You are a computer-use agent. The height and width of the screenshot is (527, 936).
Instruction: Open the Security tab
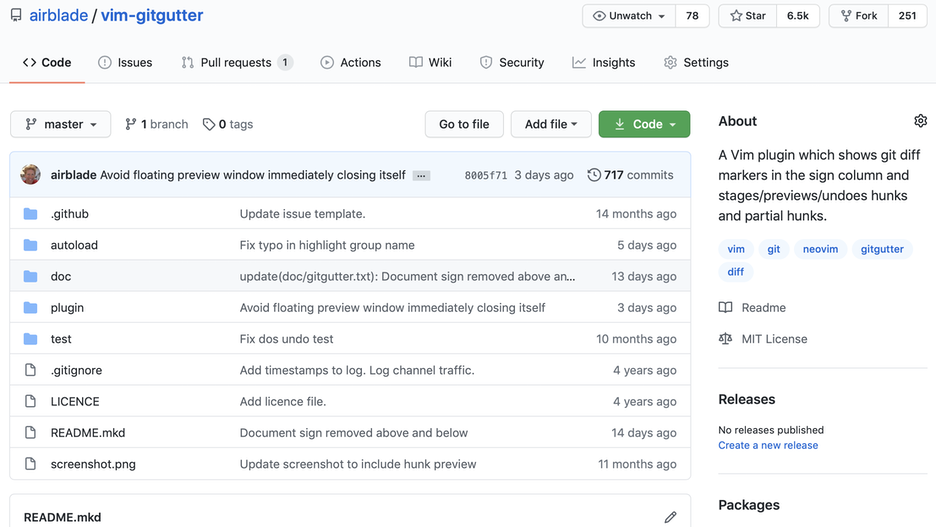coord(512,63)
